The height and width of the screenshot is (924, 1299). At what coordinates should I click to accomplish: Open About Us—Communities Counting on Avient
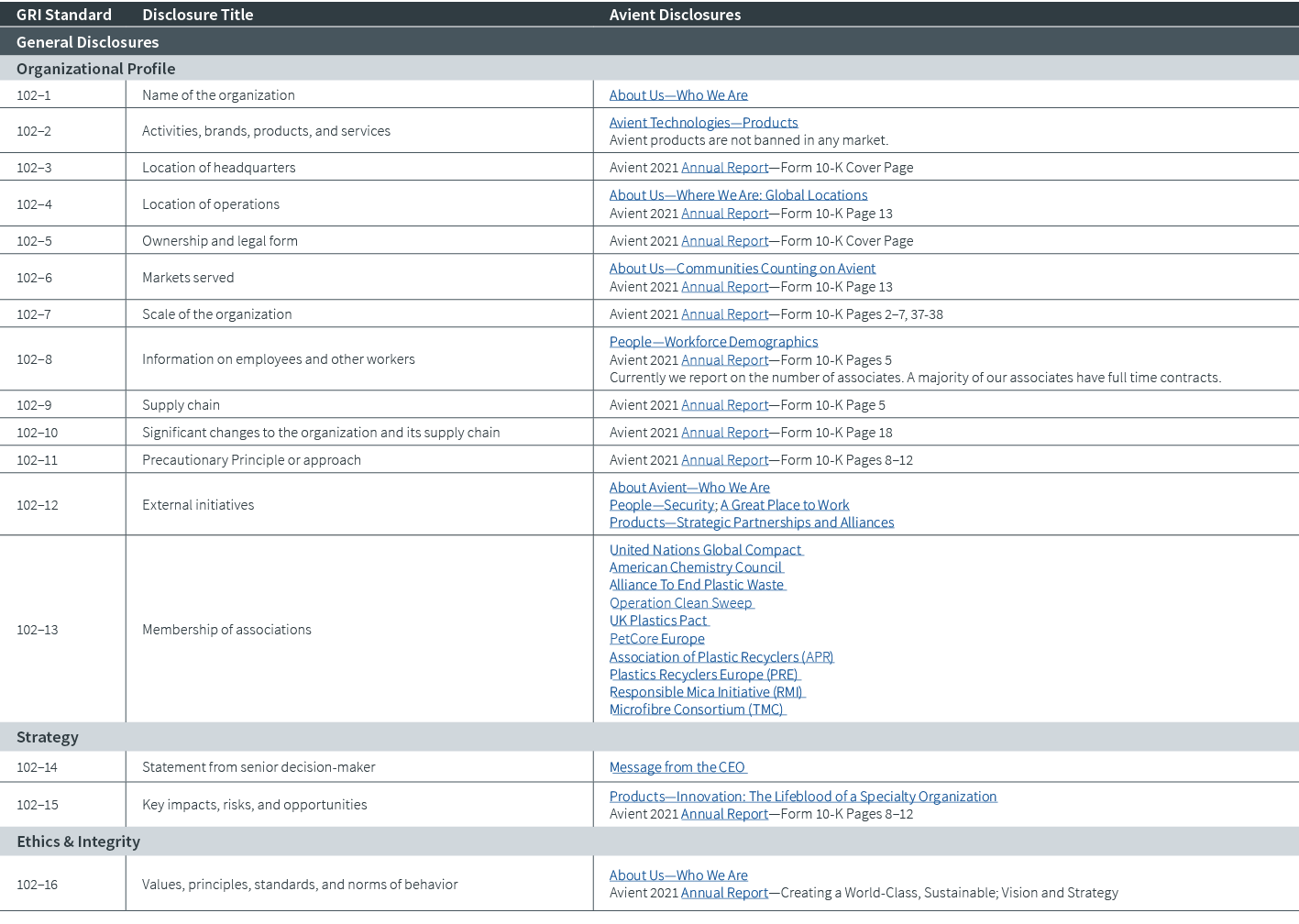[743, 268]
